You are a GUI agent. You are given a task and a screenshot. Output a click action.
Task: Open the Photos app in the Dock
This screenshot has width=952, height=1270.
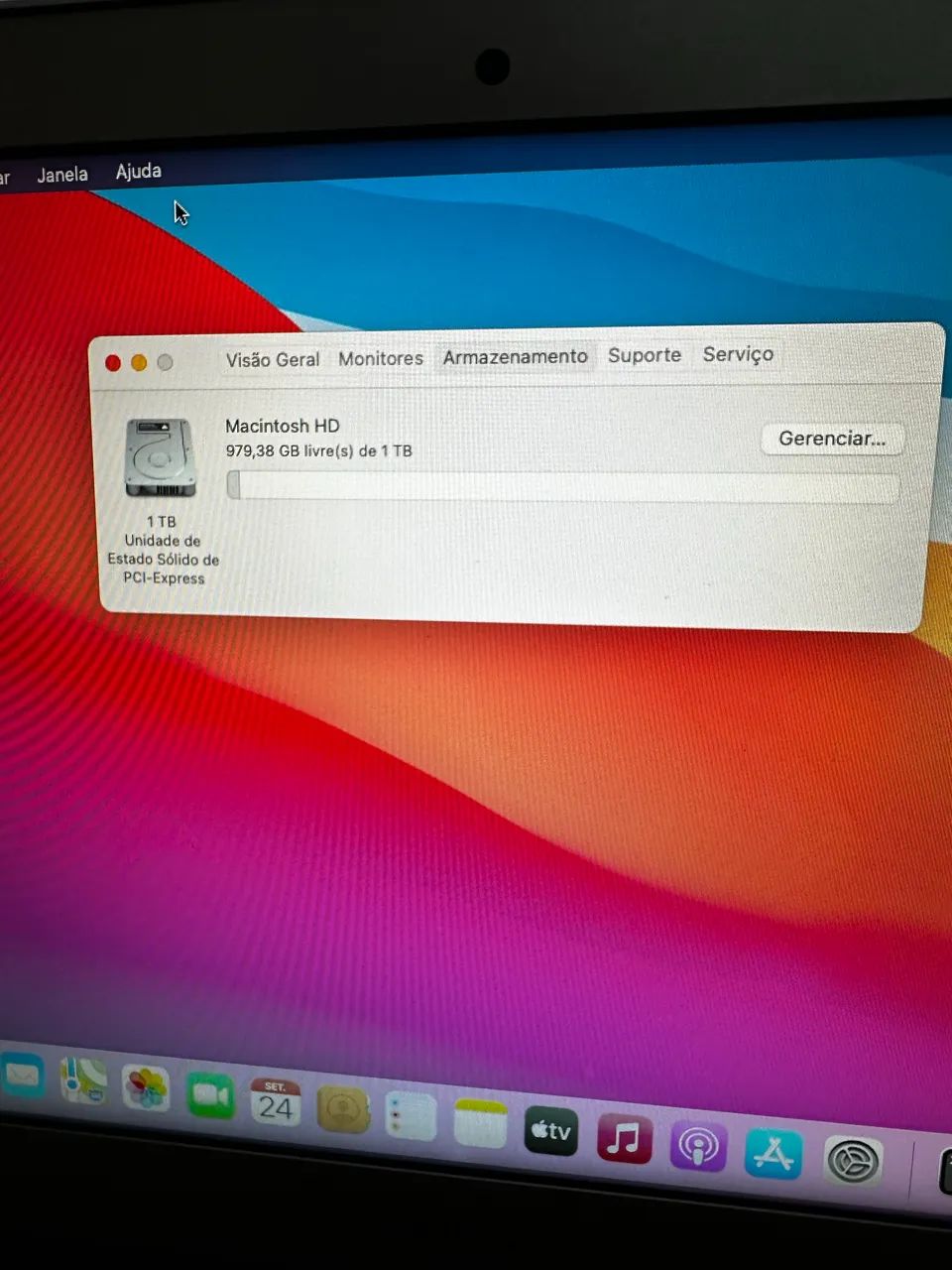click(x=146, y=1087)
